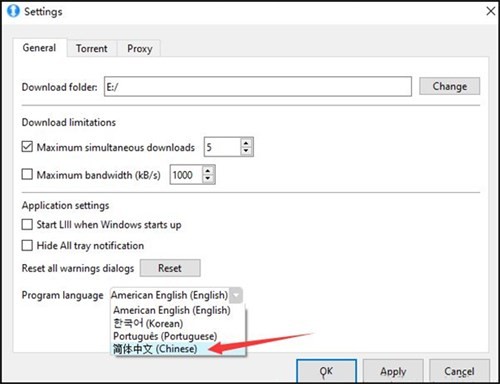Image resolution: width=500 pixels, height=384 pixels.
Task: Decrease the simultaneous downloads count
Action: pyautogui.click(x=246, y=151)
